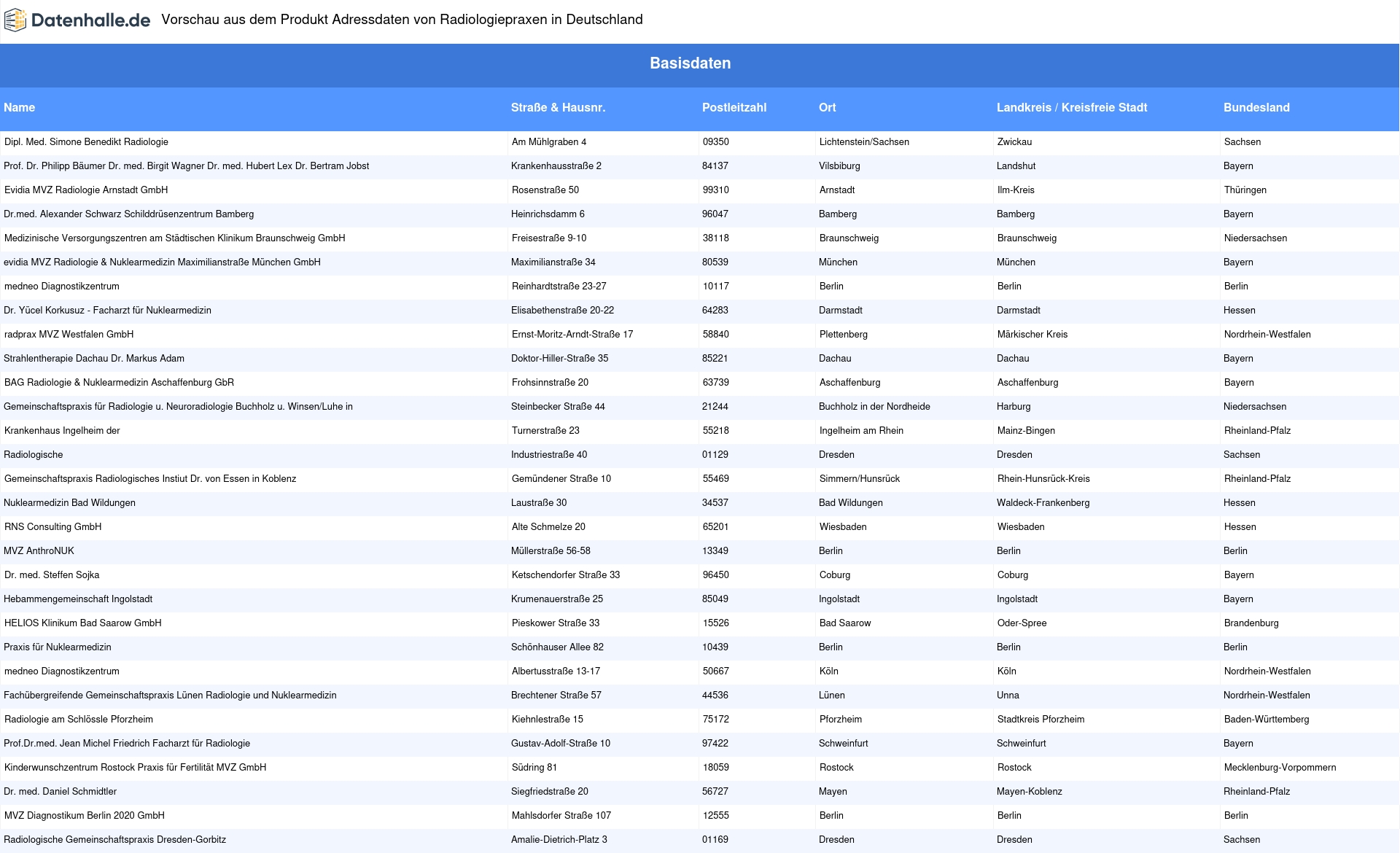Click 'Krankenhaus Ingelheim der' name
The width and height of the screenshot is (1400, 853).
click(x=62, y=431)
